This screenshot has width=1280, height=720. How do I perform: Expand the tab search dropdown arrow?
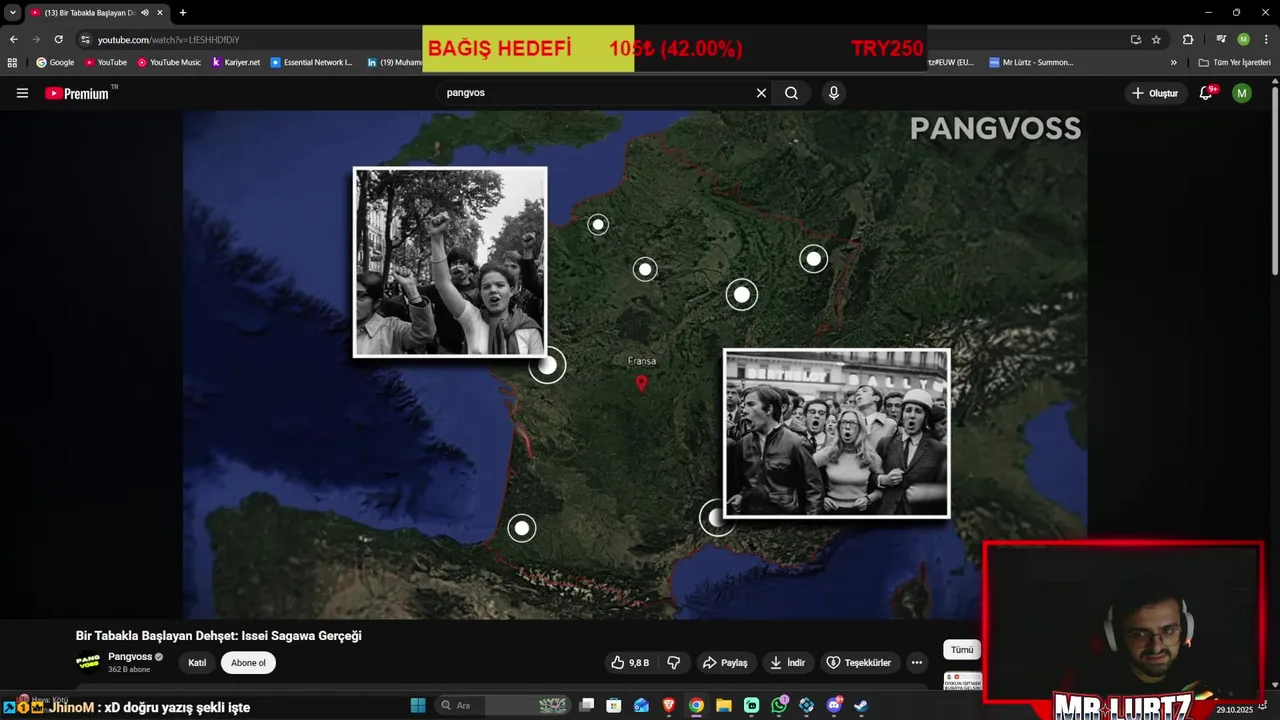12,13
